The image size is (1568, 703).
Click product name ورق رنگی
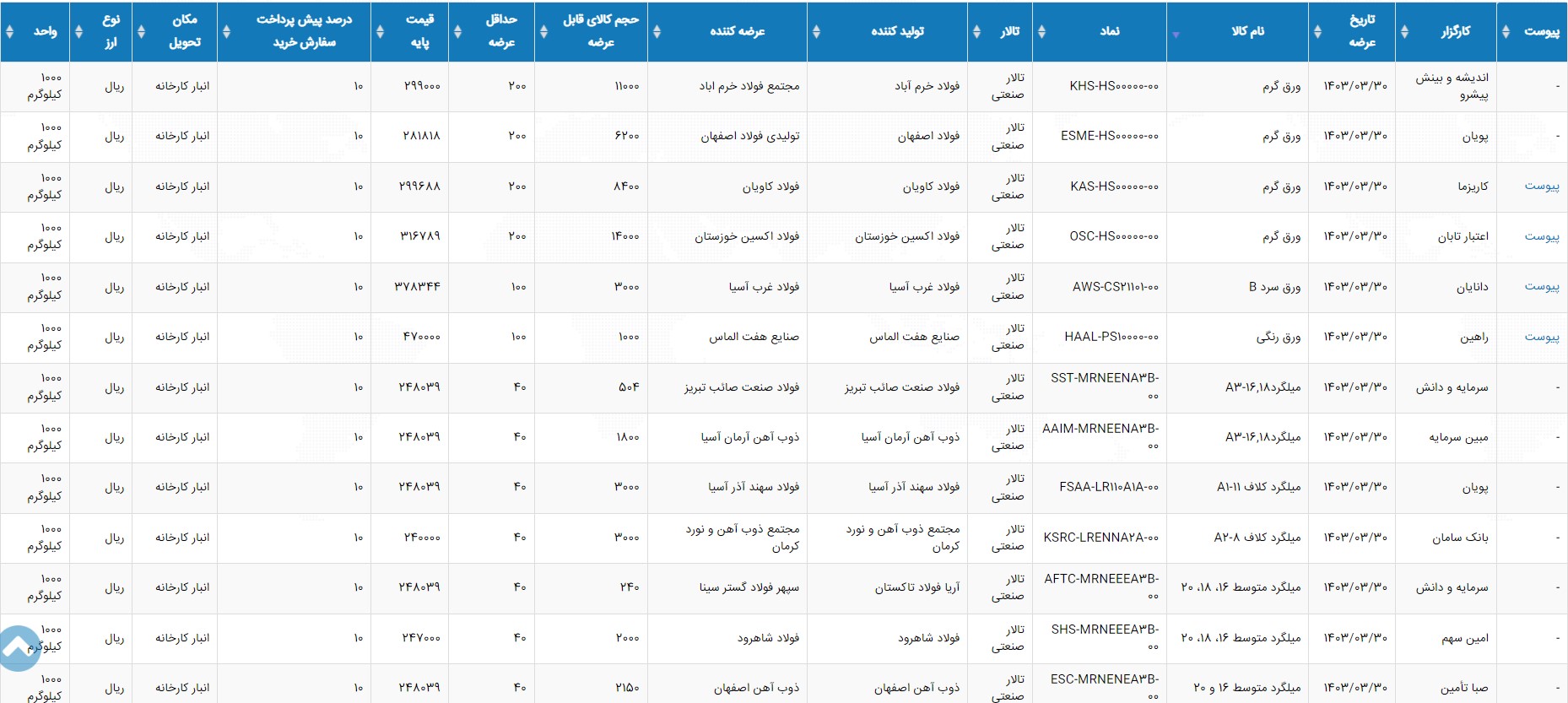tap(1279, 337)
